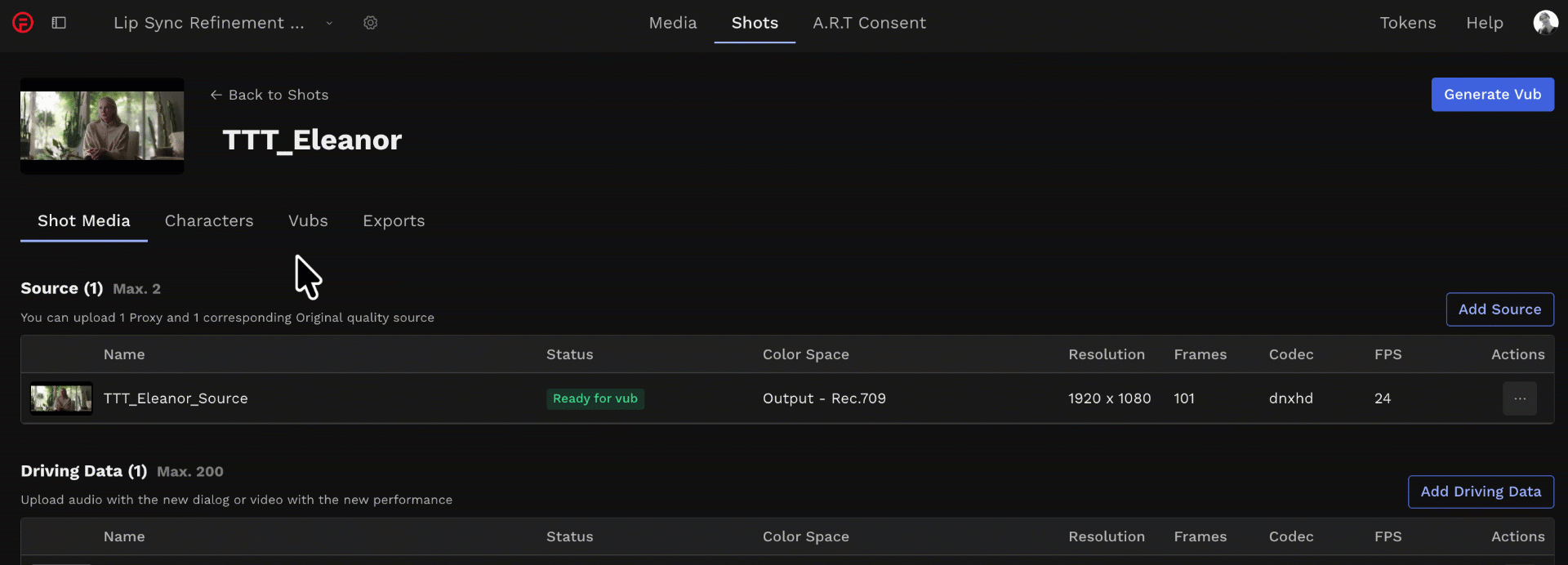
Task: Click the TTT_Eleanor shot title
Action: 312,140
